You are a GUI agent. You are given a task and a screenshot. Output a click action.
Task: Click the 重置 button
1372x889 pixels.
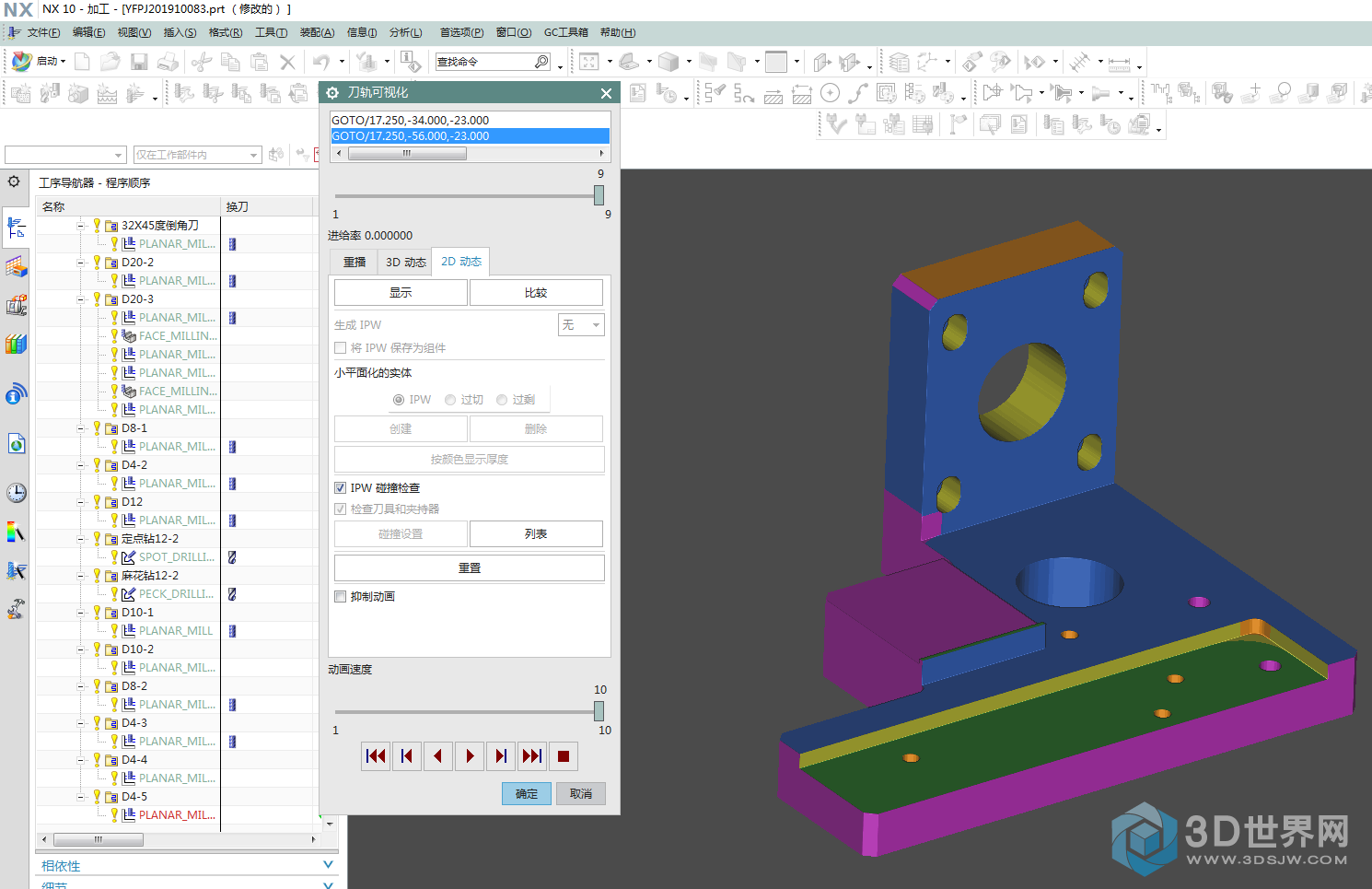click(470, 568)
